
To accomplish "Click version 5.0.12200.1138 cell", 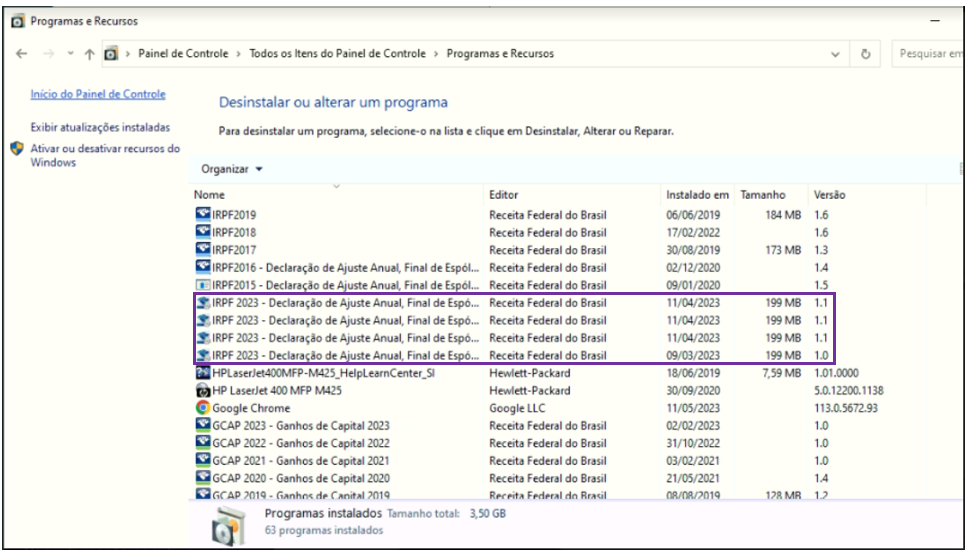I will pyautogui.click(x=848, y=390).
